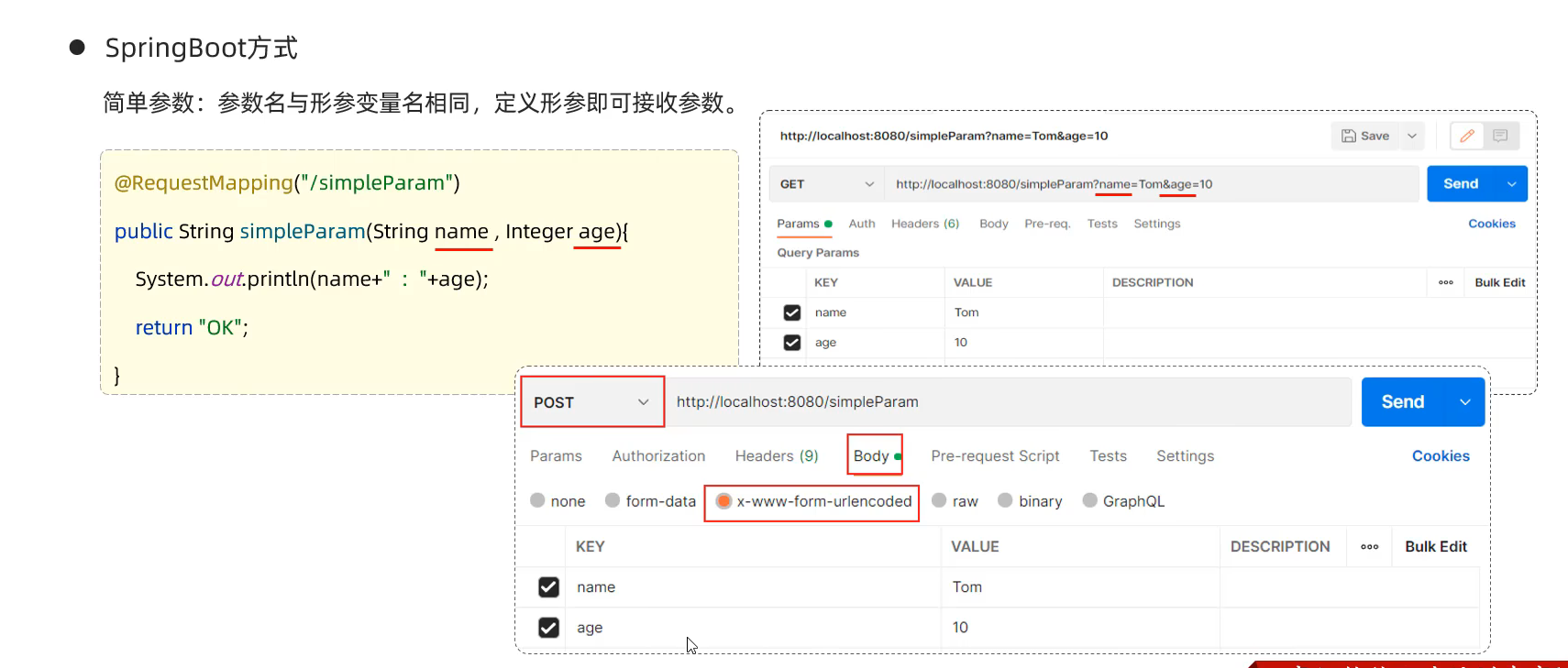
Task: Choose the form-data body type
Action: click(x=613, y=501)
